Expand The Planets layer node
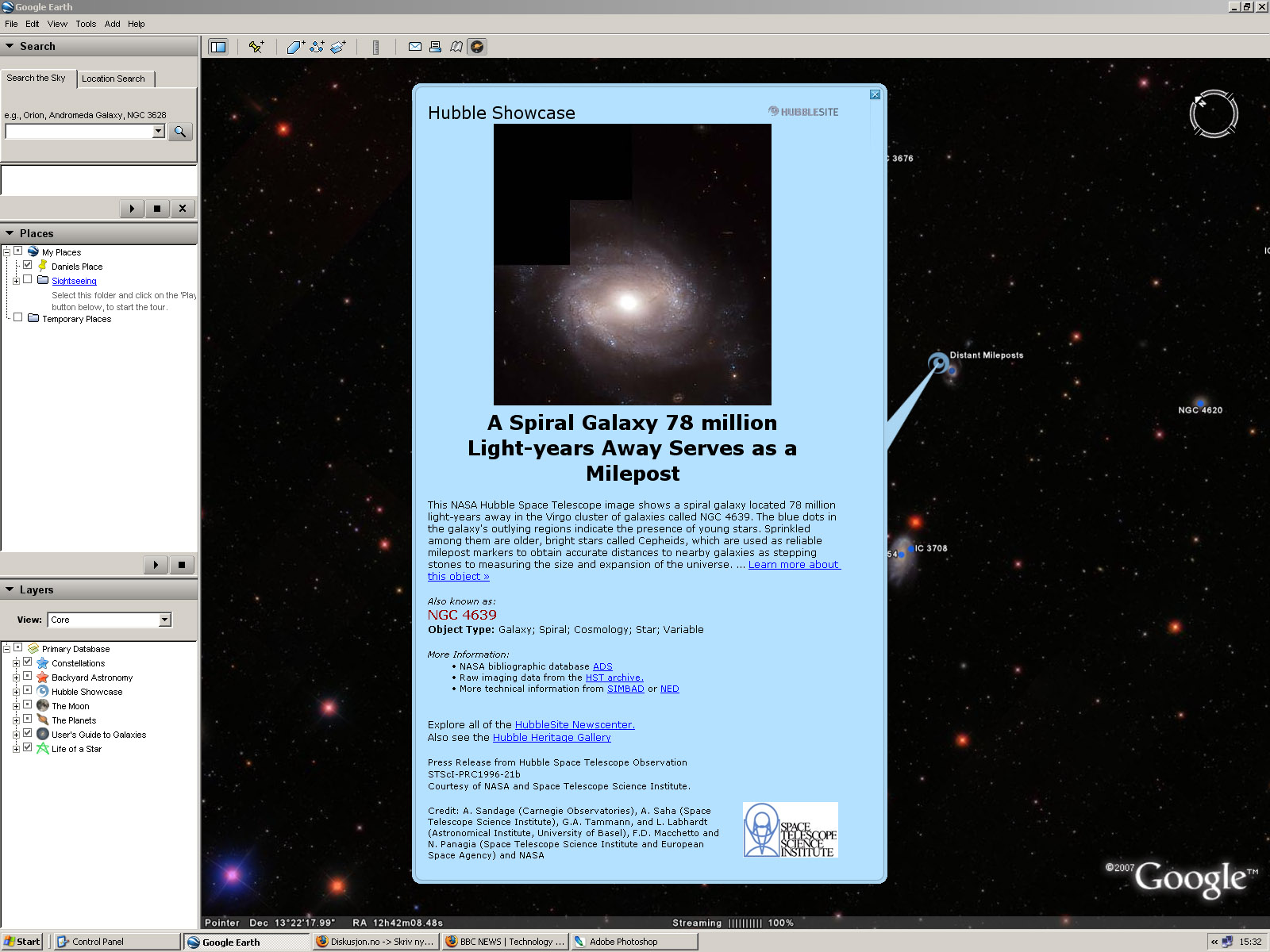This screenshot has width=1270, height=952. pos(16,720)
